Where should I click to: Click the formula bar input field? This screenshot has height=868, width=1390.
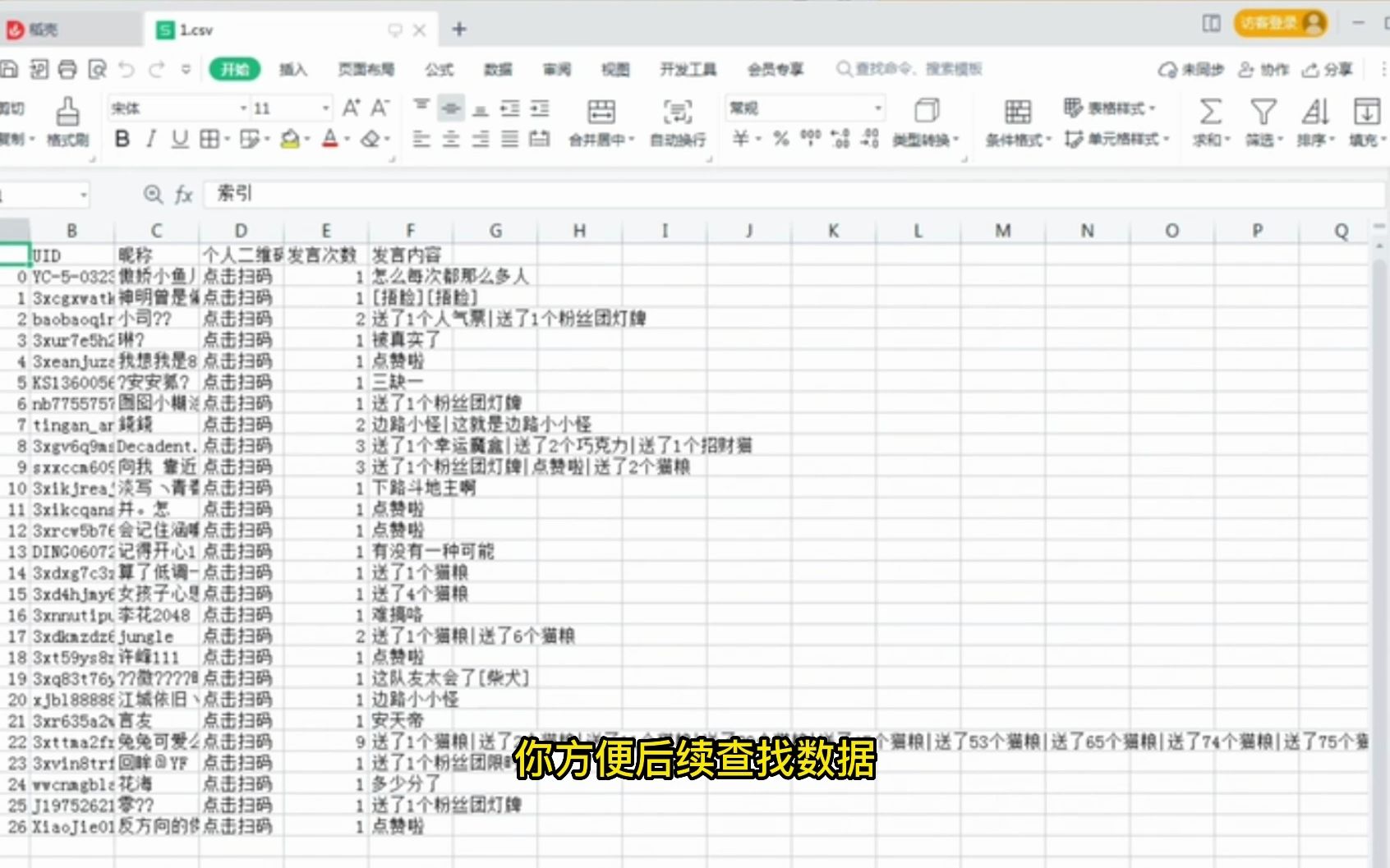click(x=793, y=195)
